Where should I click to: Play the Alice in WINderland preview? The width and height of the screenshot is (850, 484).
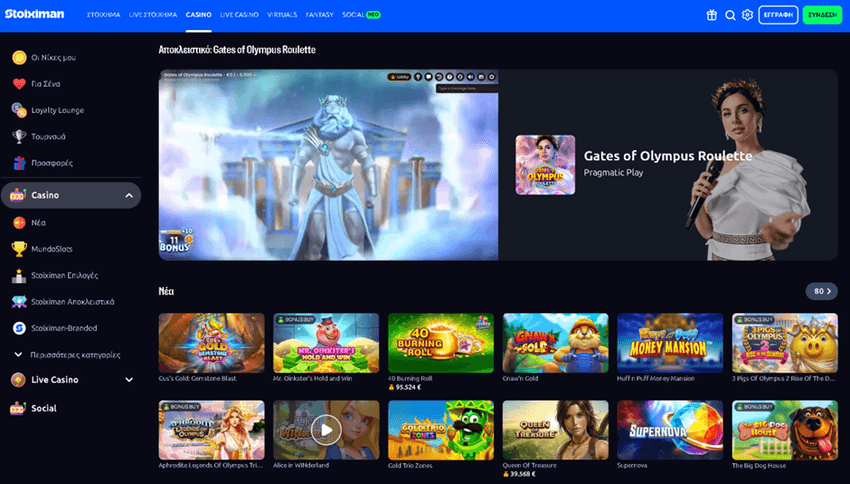(326, 430)
